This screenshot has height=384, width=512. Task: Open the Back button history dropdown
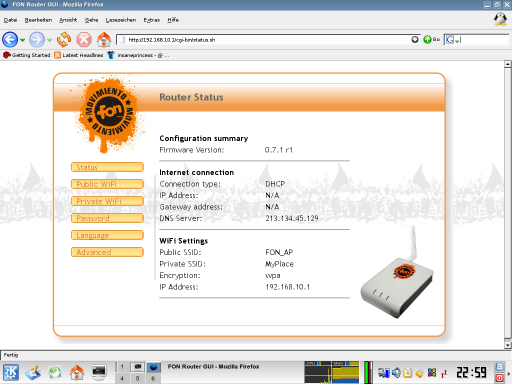[22, 40]
